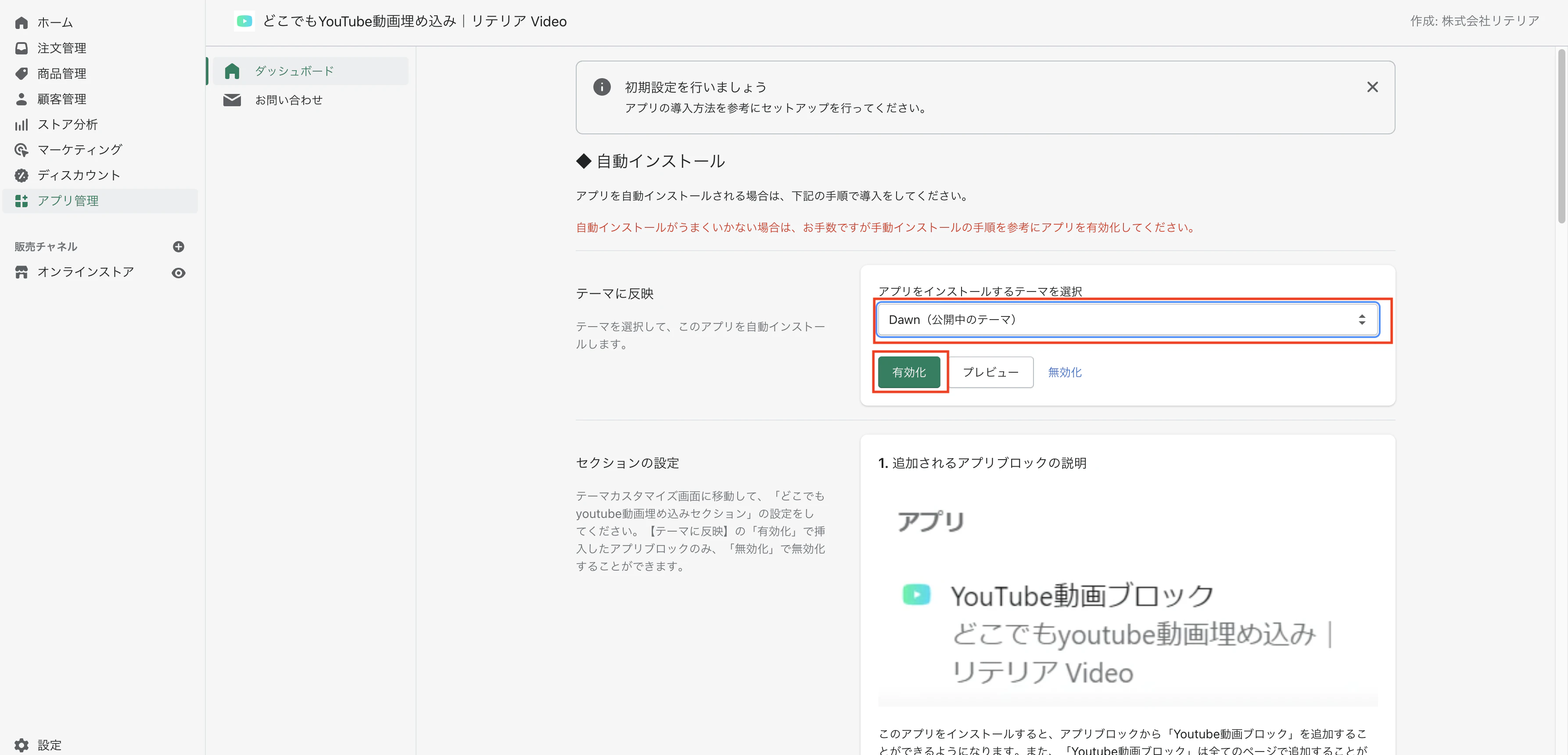Select Dawn（公開中のテーマ）from the theme selector

tap(1128, 319)
